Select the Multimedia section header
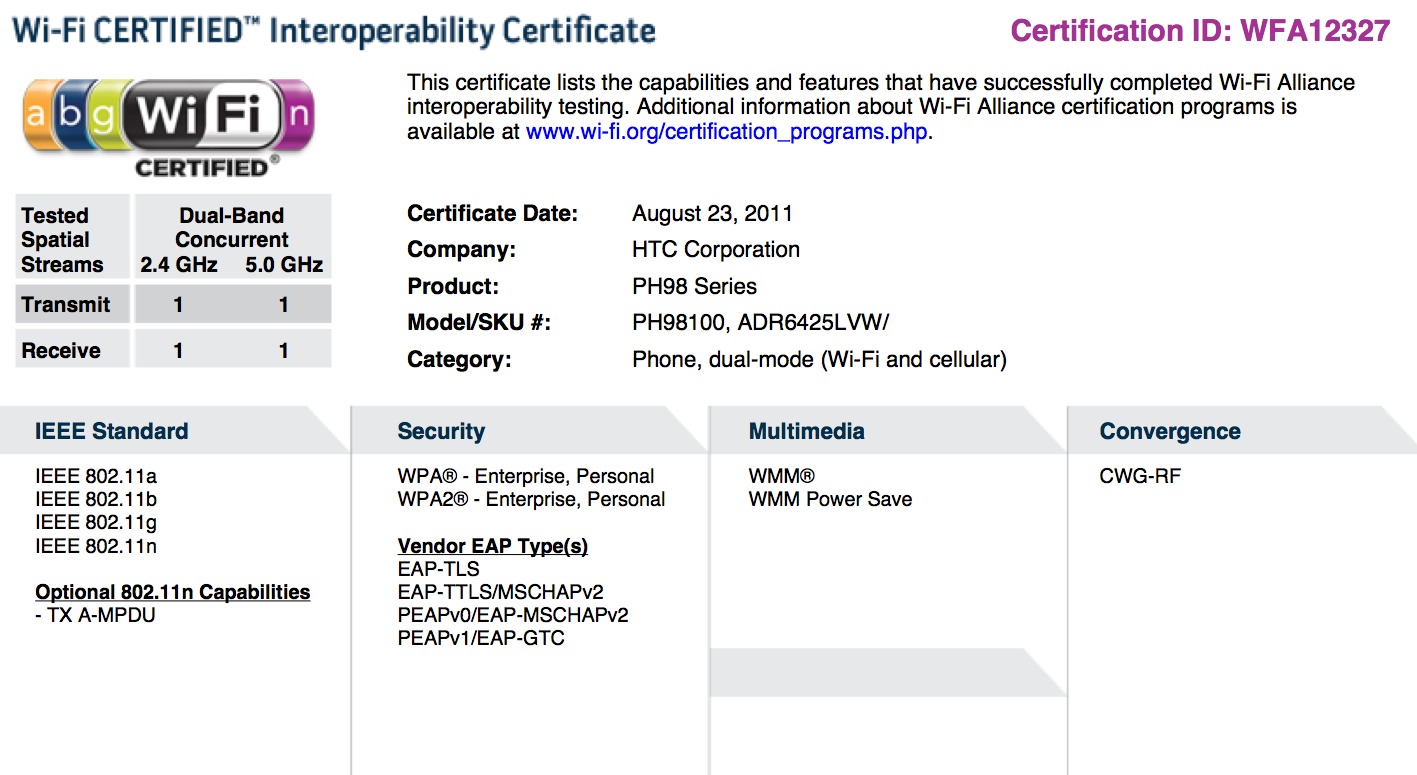The image size is (1417, 775). [x=806, y=432]
